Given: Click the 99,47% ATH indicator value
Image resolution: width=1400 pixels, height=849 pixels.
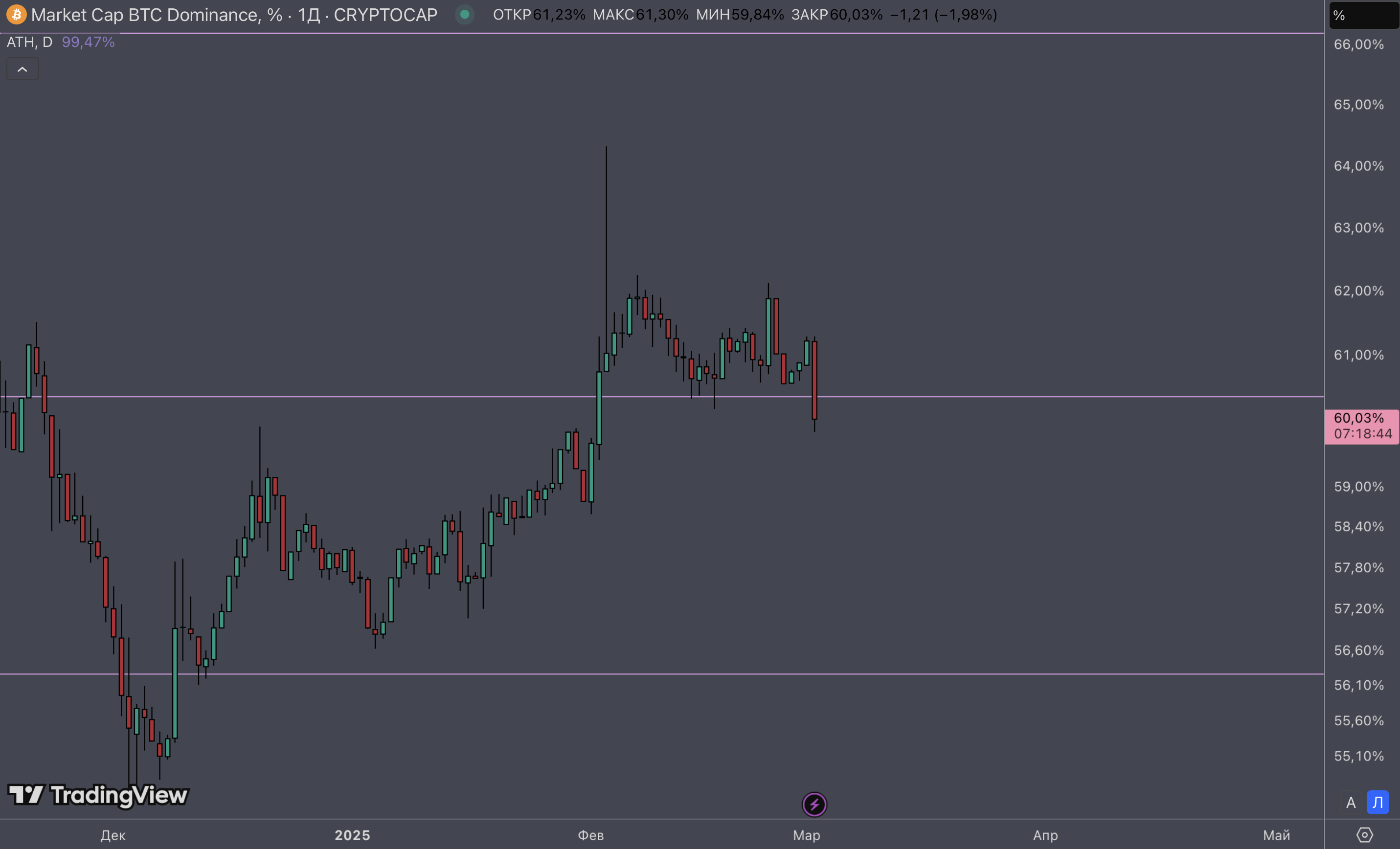Looking at the screenshot, I should (88, 42).
